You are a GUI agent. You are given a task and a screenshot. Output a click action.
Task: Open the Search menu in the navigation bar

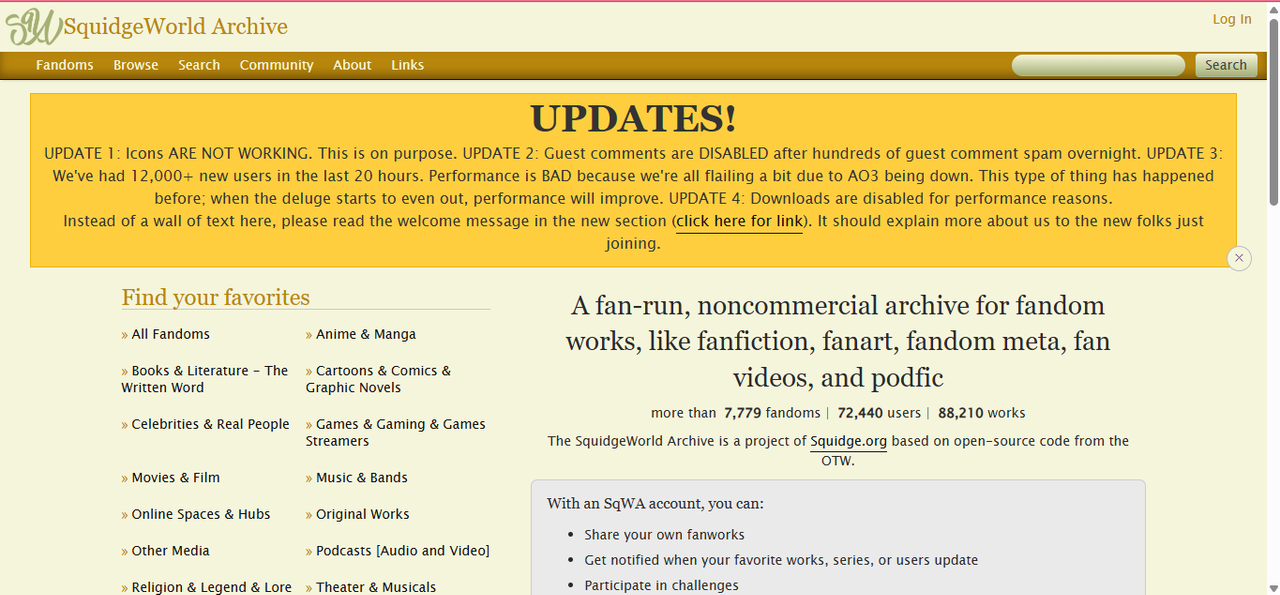(199, 65)
